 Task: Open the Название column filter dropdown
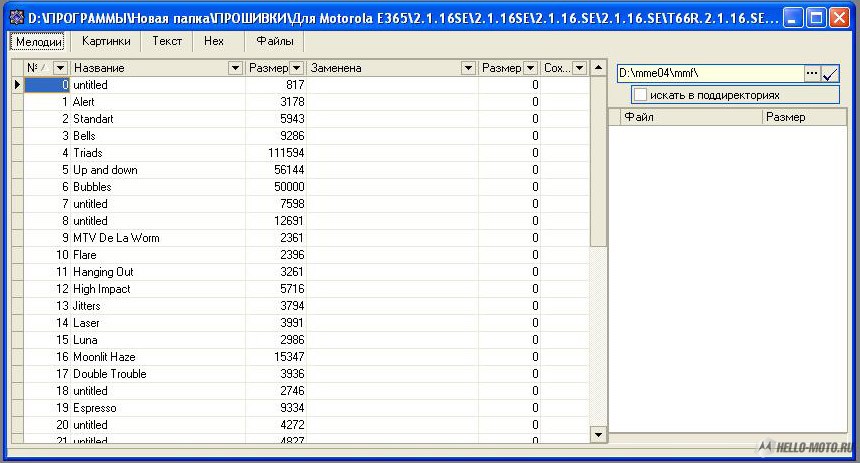click(x=235, y=68)
